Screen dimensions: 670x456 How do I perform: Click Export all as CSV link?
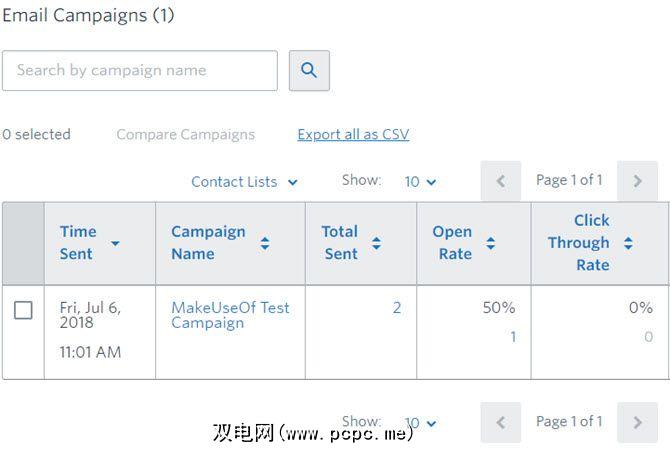tap(353, 134)
